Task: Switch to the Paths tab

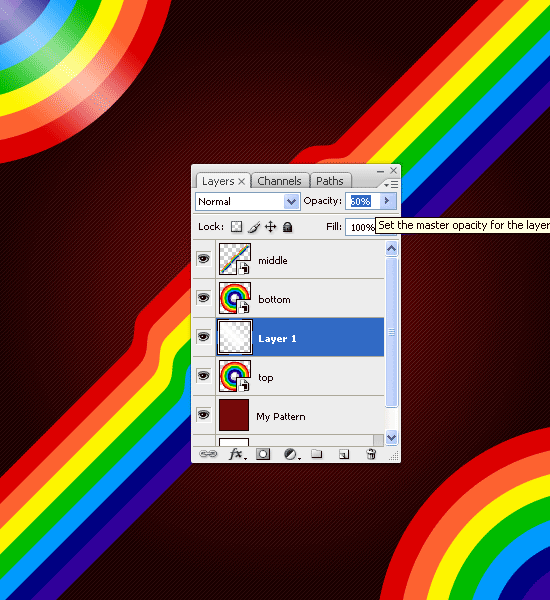Action: click(x=330, y=181)
